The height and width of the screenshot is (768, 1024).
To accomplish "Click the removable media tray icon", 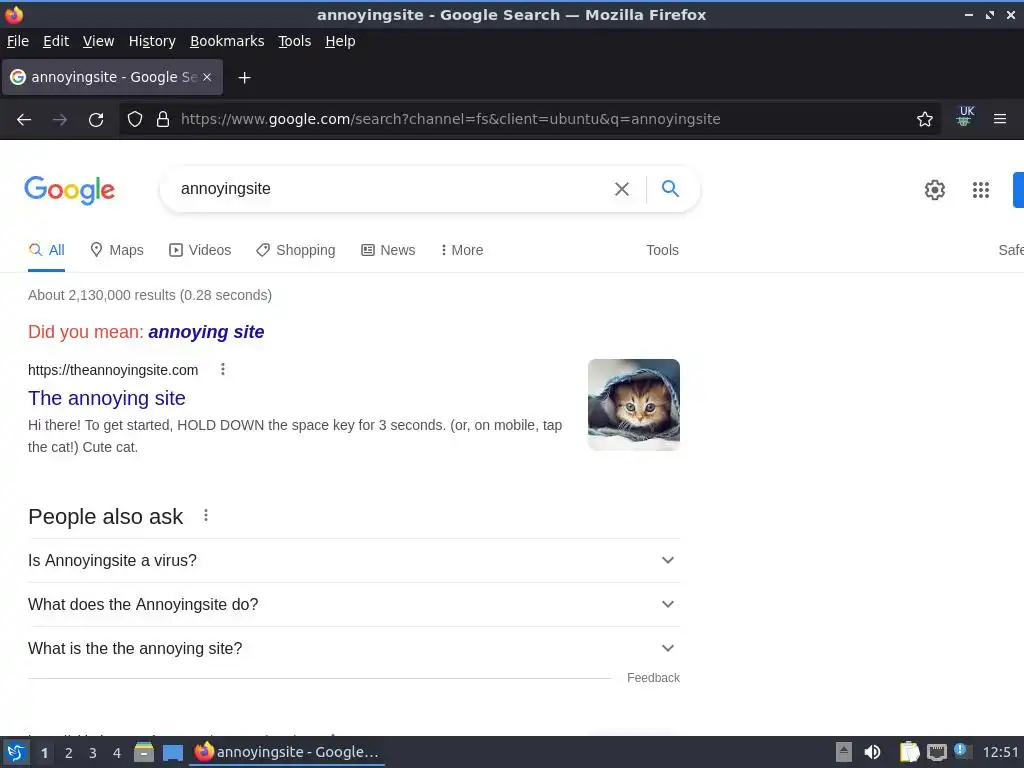I will tap(844, 752).
